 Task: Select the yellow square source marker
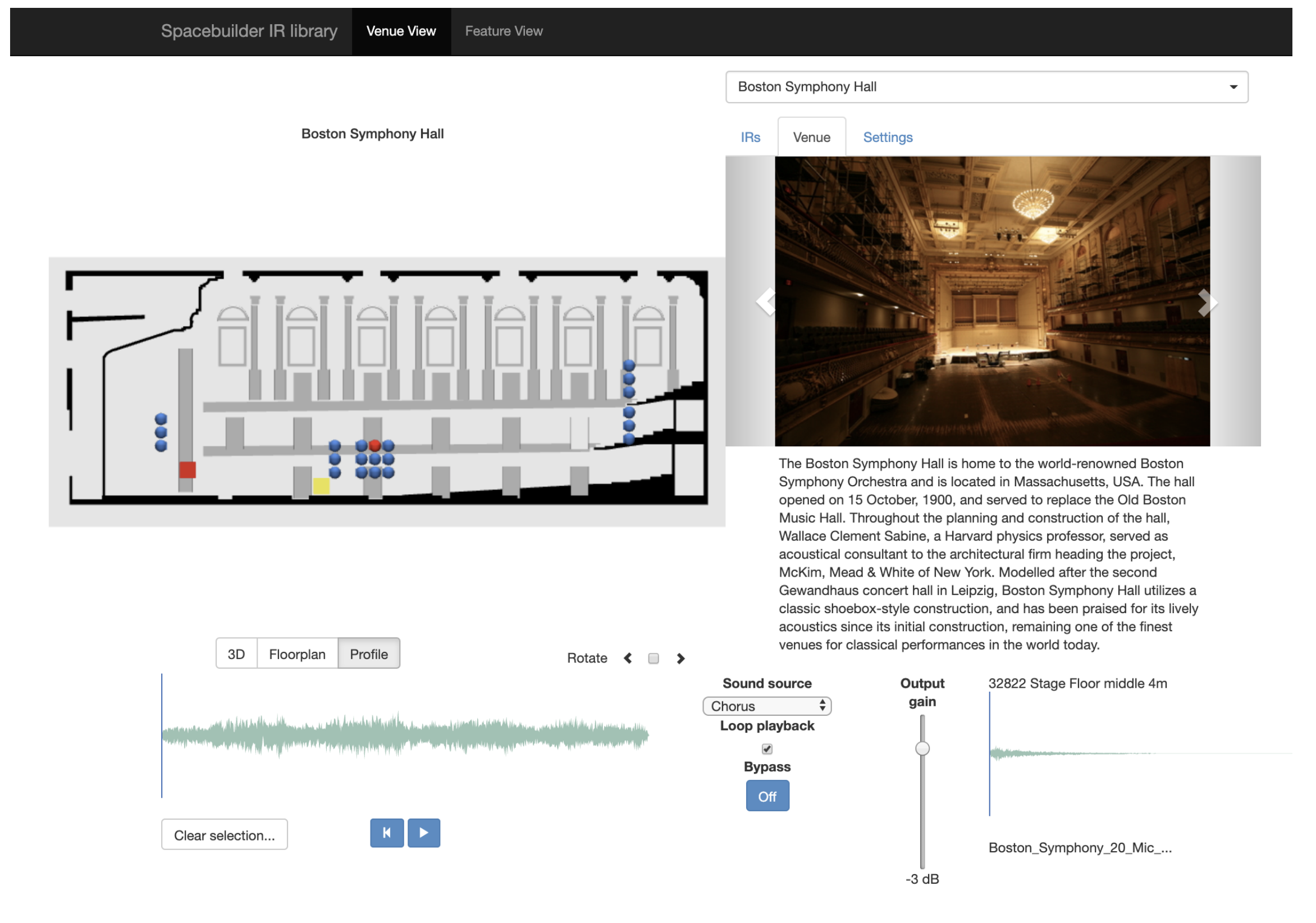pyautogui.click(x=322, y=486)
